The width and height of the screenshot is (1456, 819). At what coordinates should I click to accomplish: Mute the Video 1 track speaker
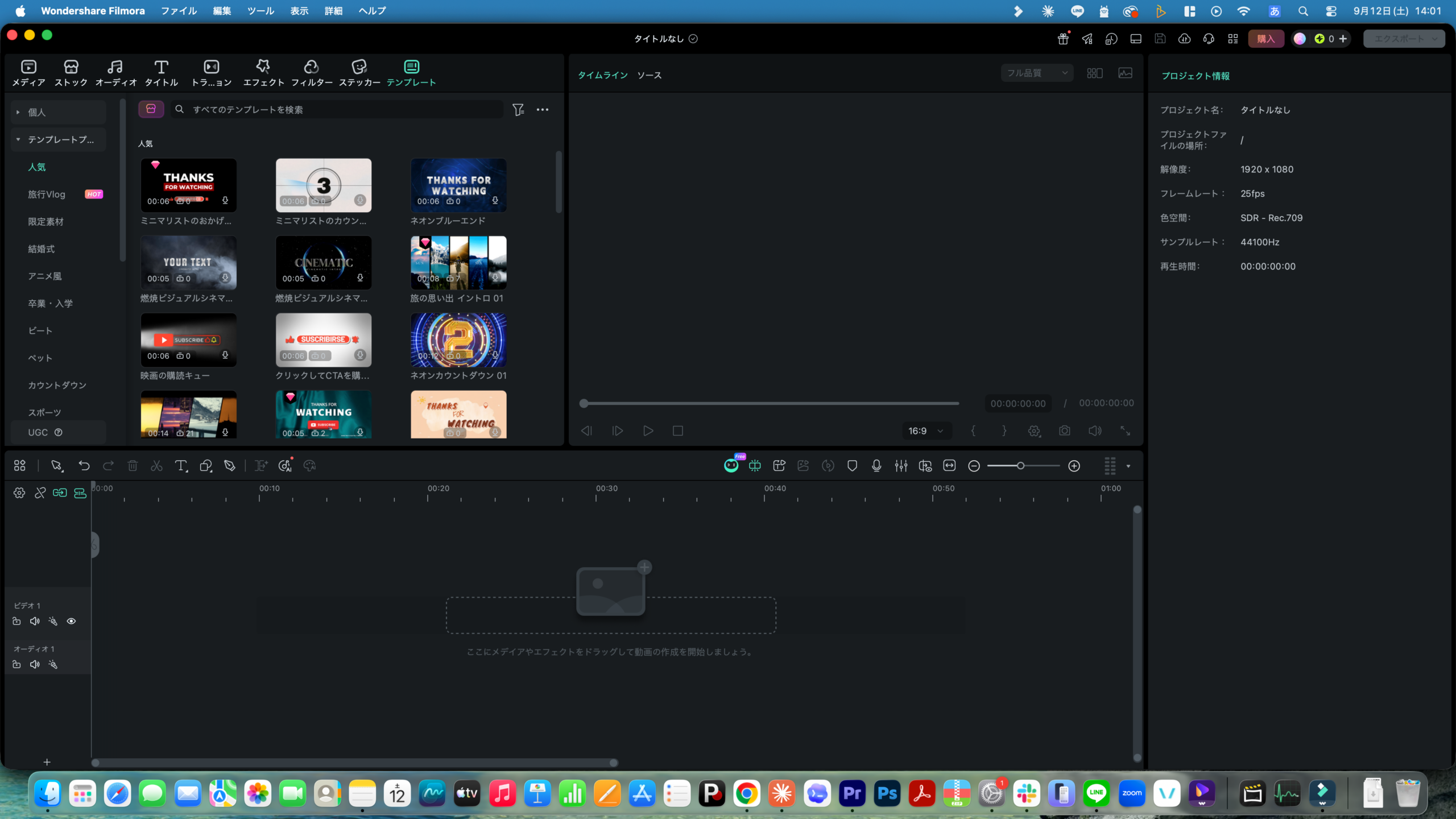35,621
